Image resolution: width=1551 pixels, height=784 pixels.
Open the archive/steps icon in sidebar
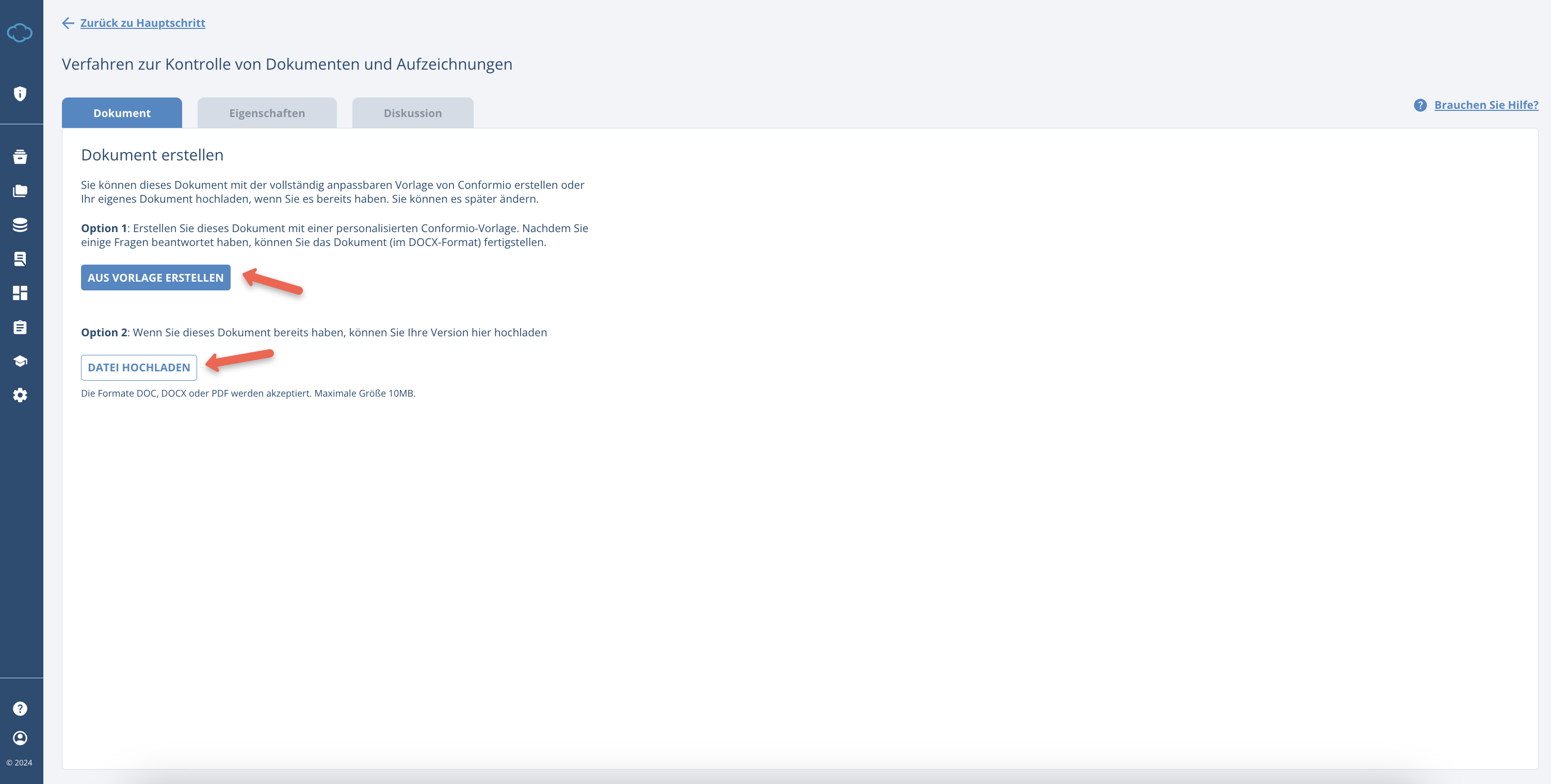coord(20,156)
